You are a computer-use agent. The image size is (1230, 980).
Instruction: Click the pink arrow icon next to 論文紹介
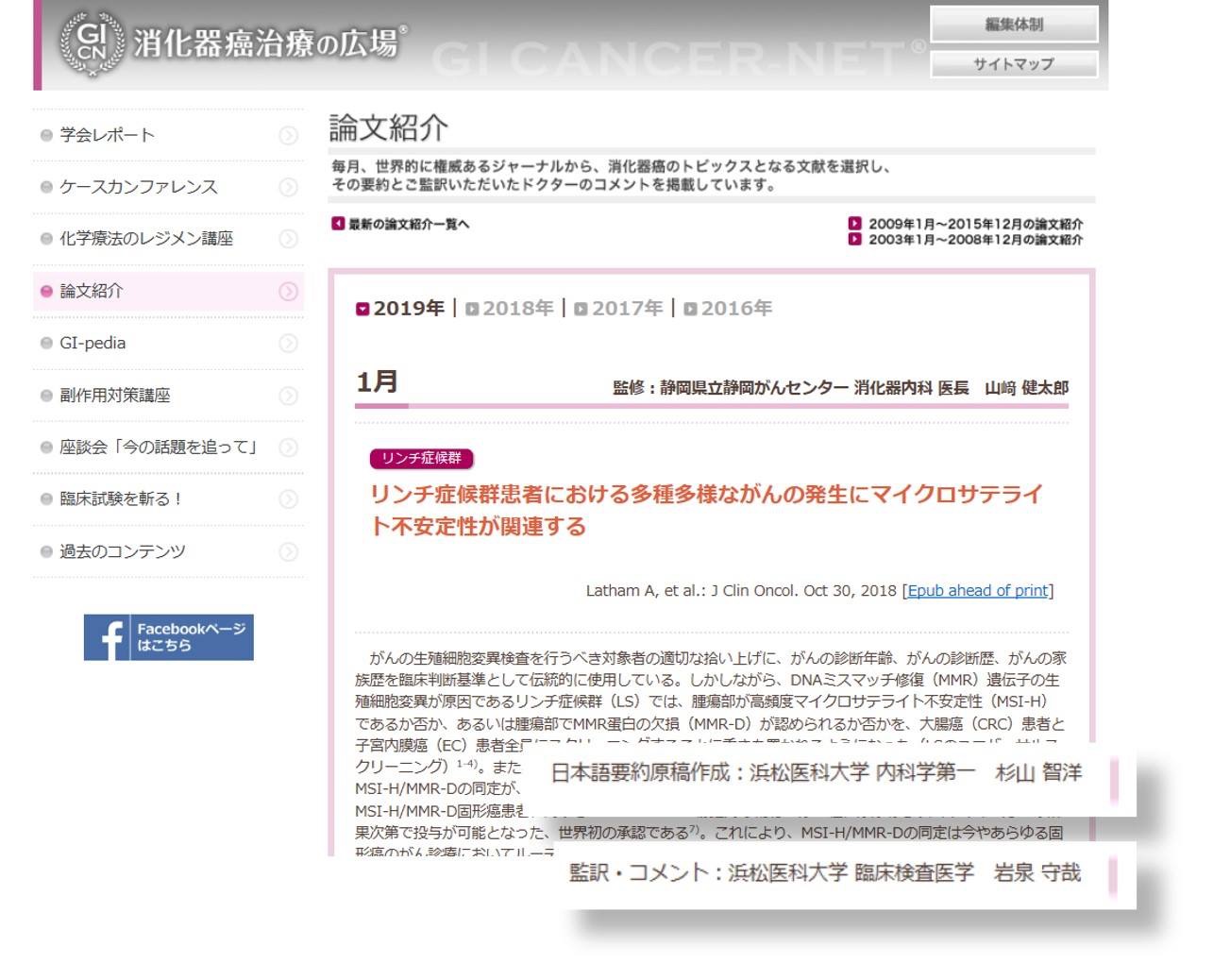[x=286, y=291]
